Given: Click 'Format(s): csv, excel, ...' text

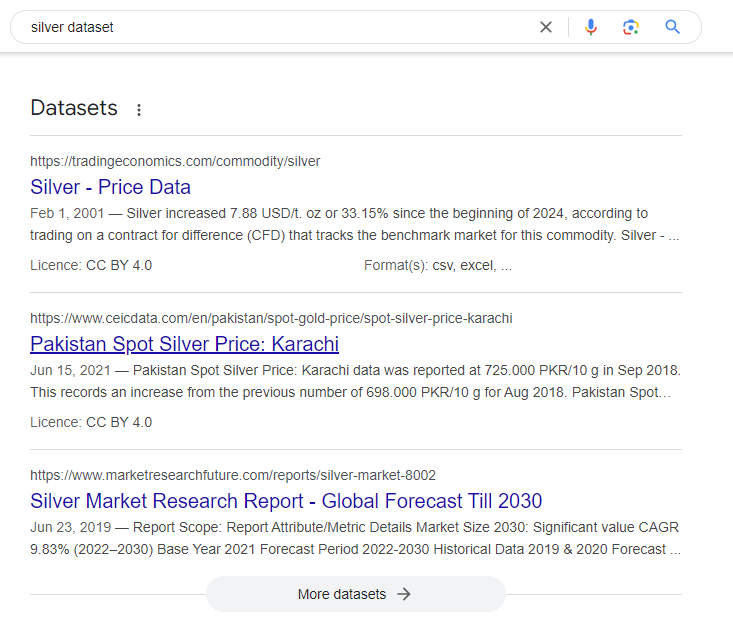Looking at the screenshot, I should coord(438,265).
